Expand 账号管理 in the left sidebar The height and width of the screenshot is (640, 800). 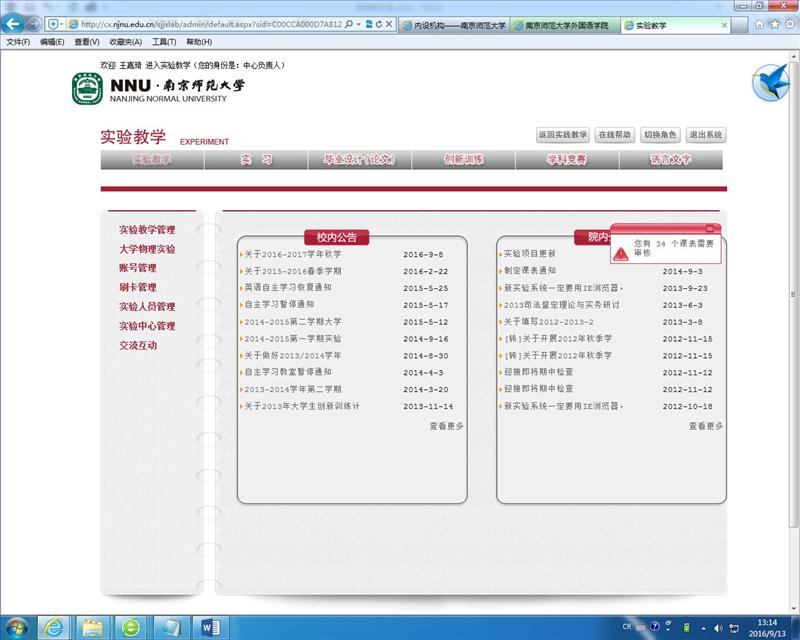click(137, 268)
